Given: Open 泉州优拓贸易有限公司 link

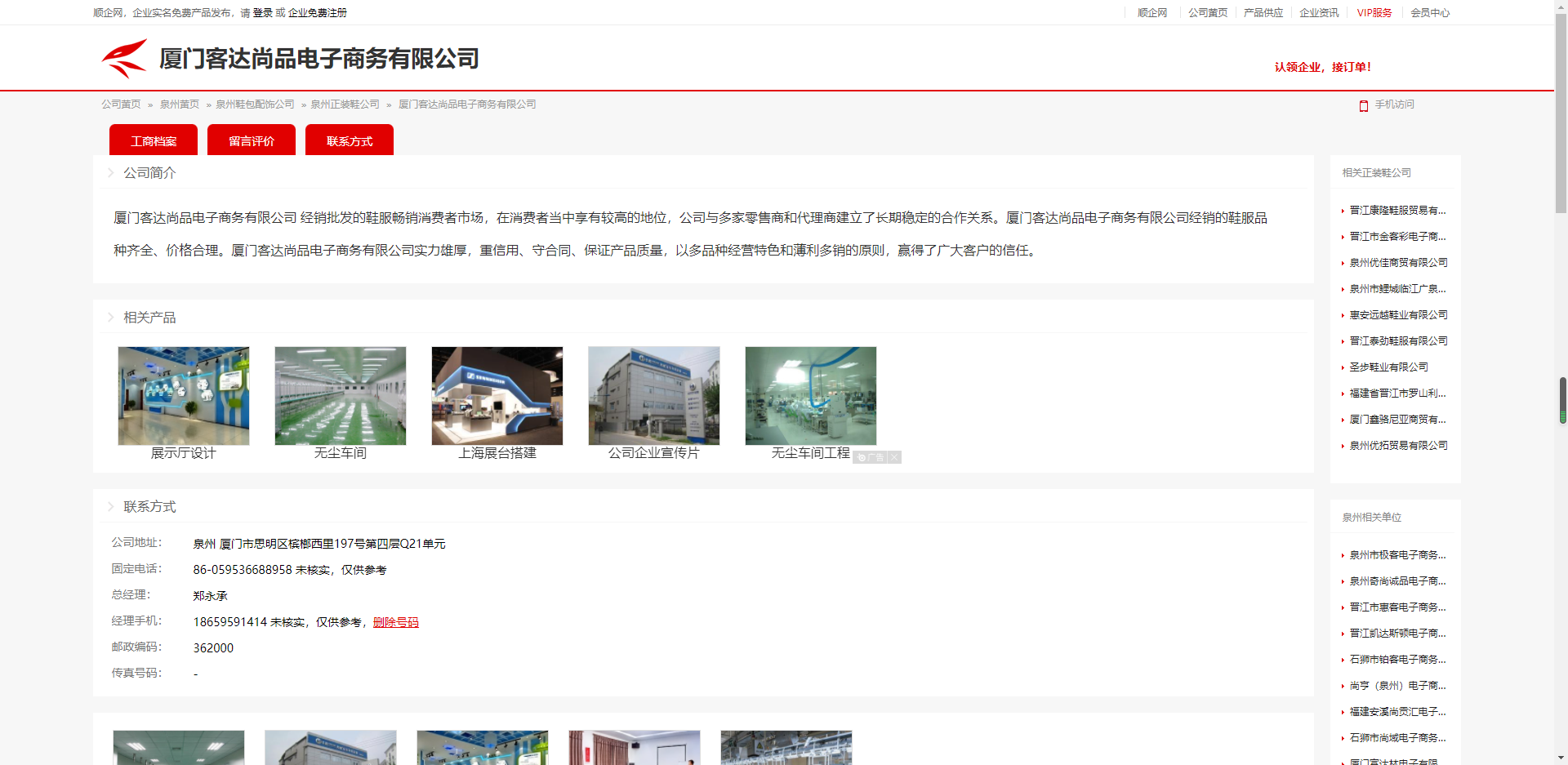Looking at the screenshot, I should (x=1398, y=446).
